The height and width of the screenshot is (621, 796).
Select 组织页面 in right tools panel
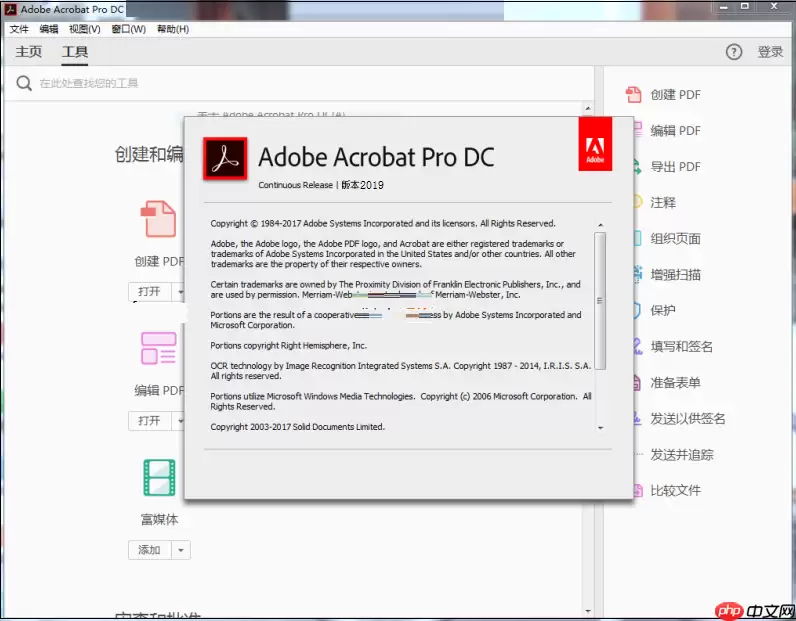tap(676, 239)
